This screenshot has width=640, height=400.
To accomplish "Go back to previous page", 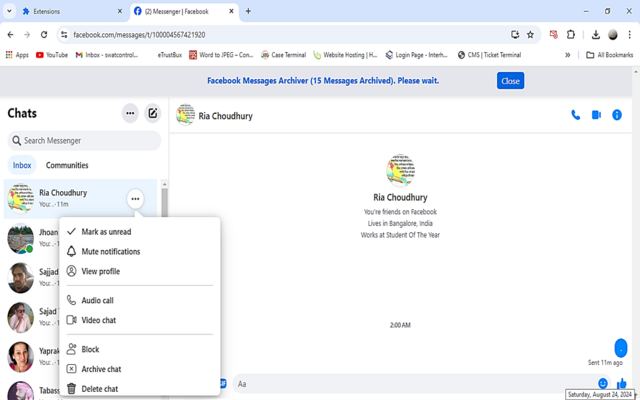I will pos(11,35).
